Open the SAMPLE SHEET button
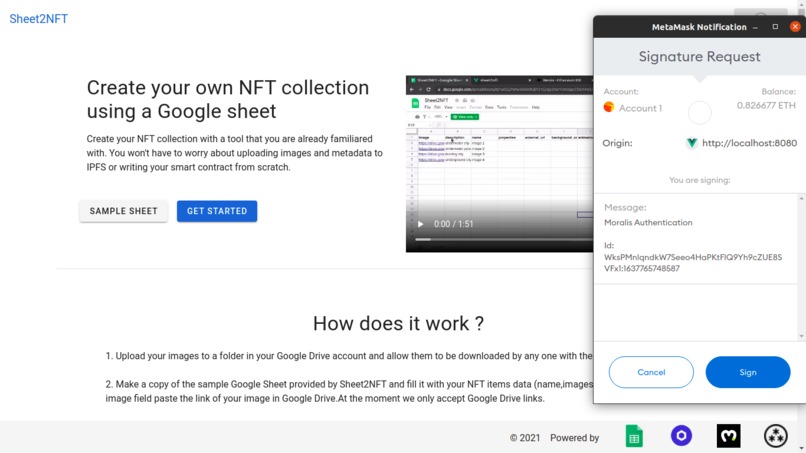 tap(123, 211)
